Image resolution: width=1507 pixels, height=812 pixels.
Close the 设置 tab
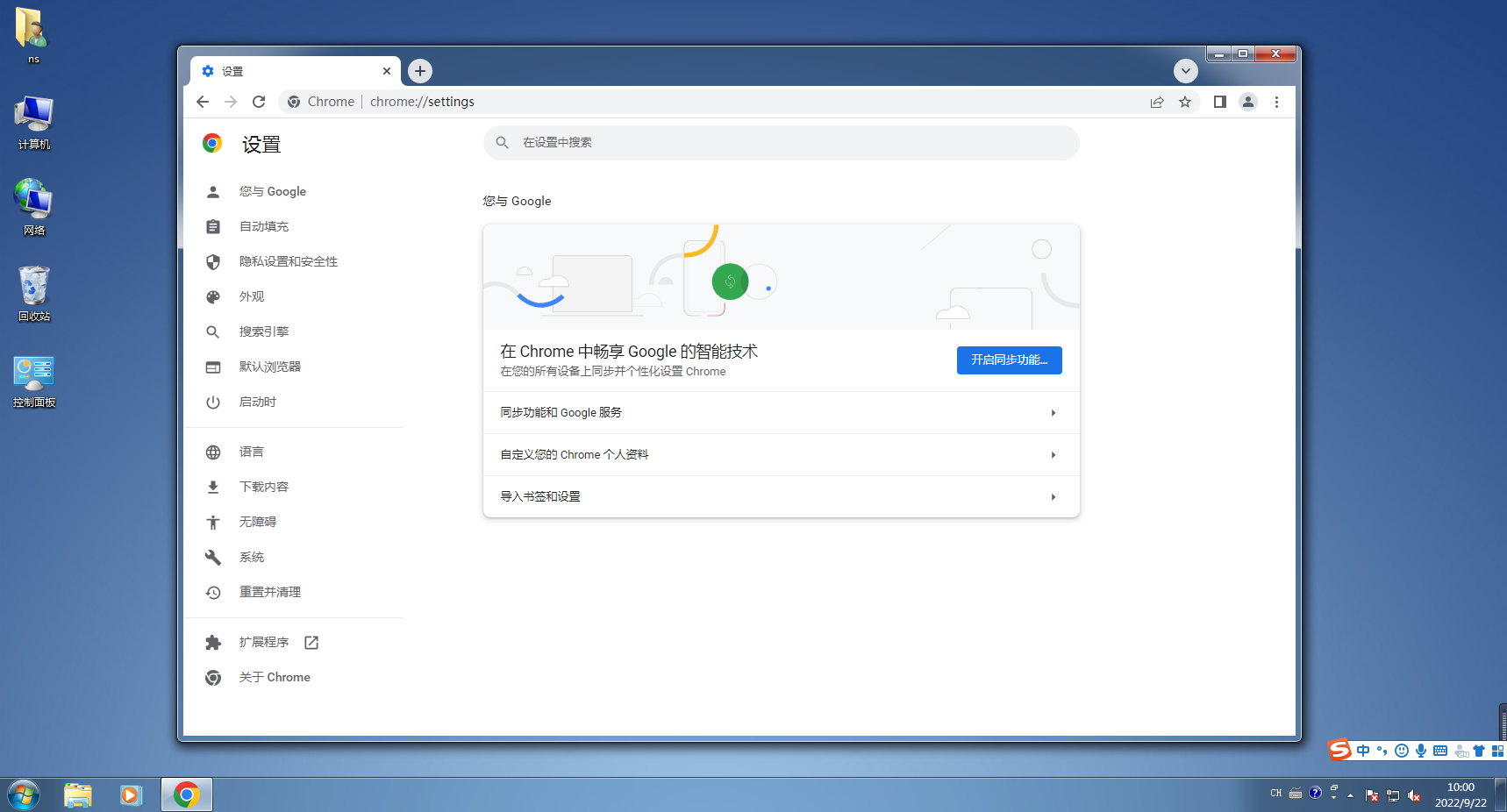coord(387,71)
